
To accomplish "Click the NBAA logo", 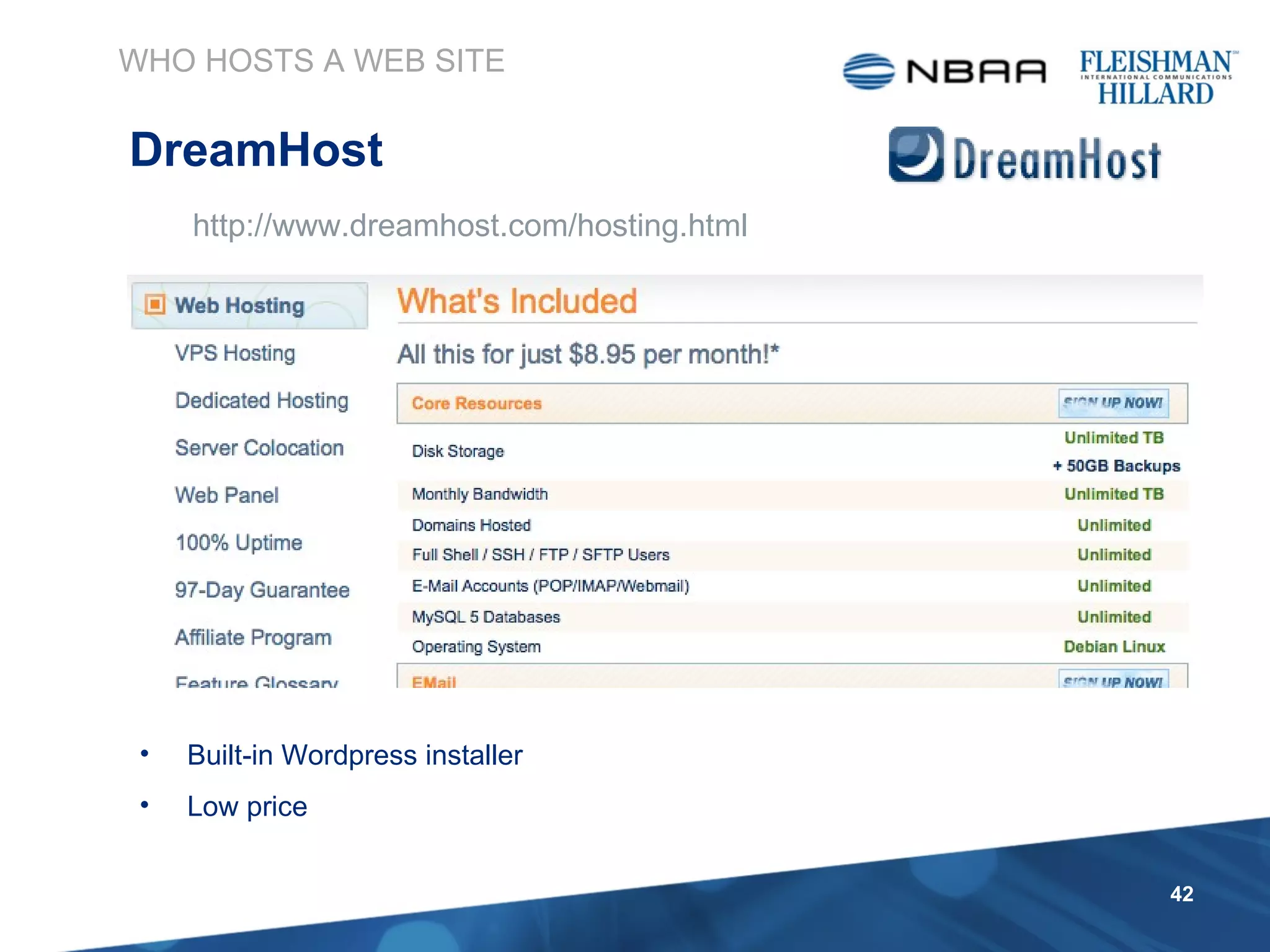I will (944, 71).
